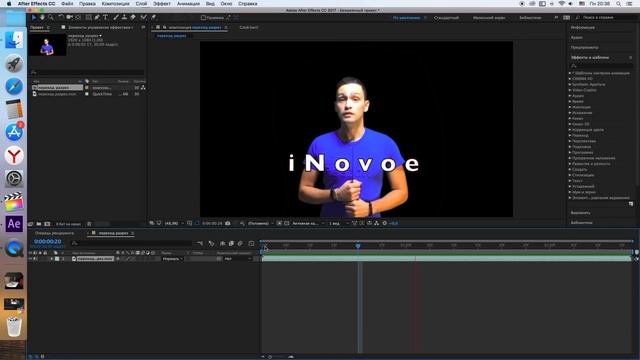Open blending mode dropdown for layer 1
Image resolution: width=640 pixels, height=360 pixels.
173,259
